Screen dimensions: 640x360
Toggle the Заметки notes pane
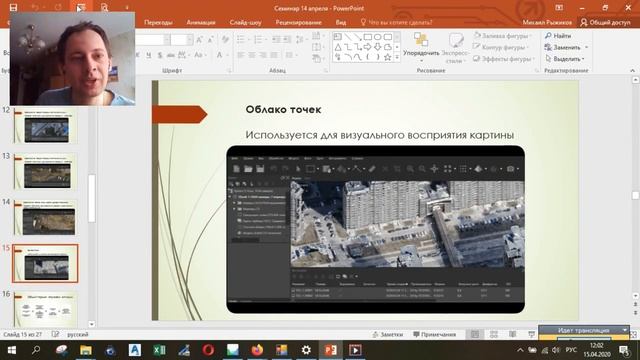point(388,334)
